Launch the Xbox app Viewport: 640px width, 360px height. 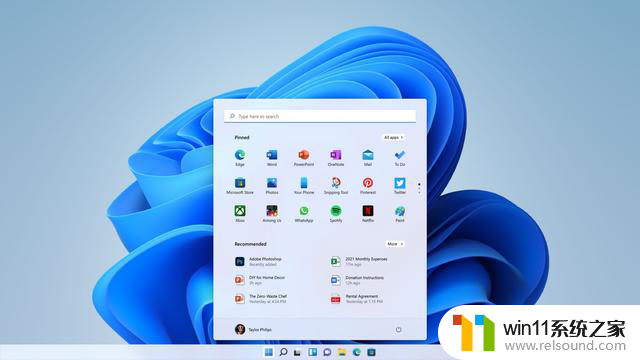tap(240, 213)
